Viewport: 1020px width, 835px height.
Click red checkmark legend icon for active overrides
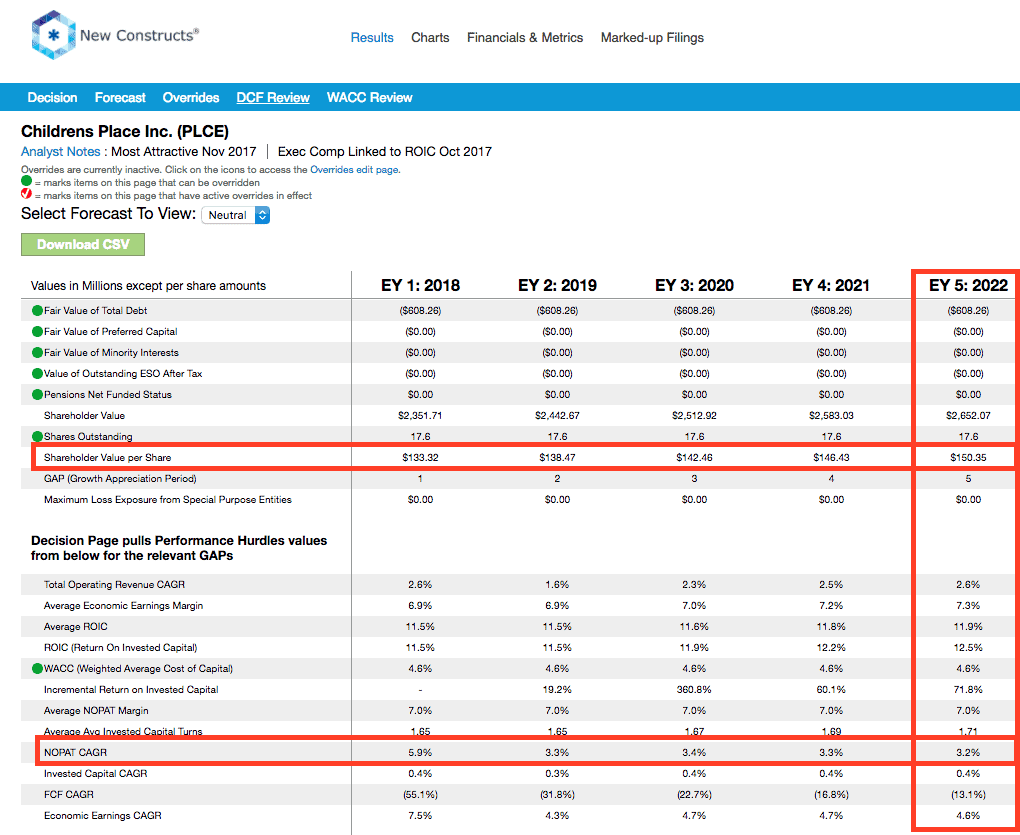(x=26, y=194)
